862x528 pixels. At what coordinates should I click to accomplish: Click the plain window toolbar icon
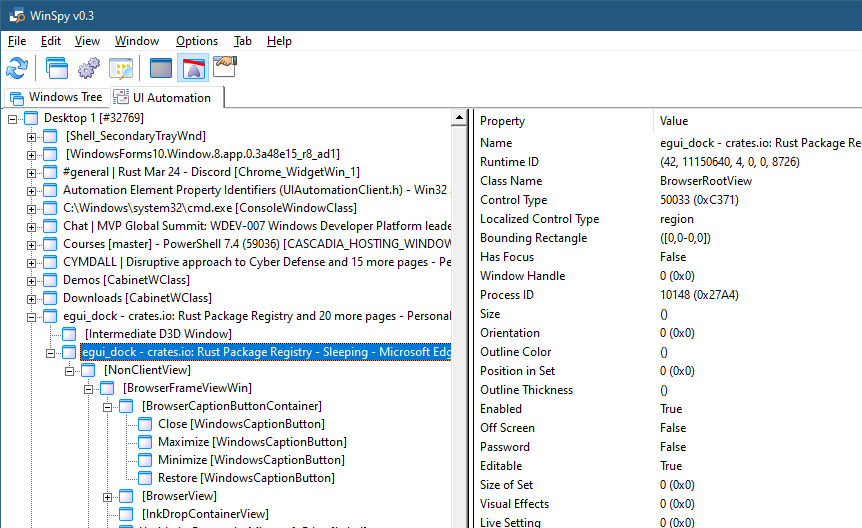tap(161, 69)
